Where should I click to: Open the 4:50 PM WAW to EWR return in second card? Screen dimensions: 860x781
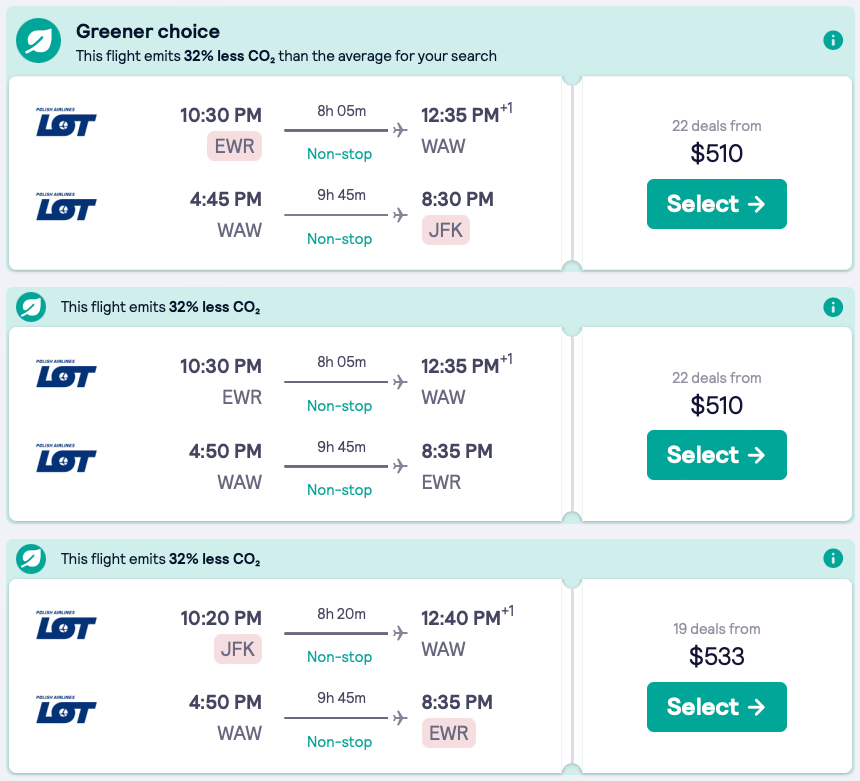340,466
